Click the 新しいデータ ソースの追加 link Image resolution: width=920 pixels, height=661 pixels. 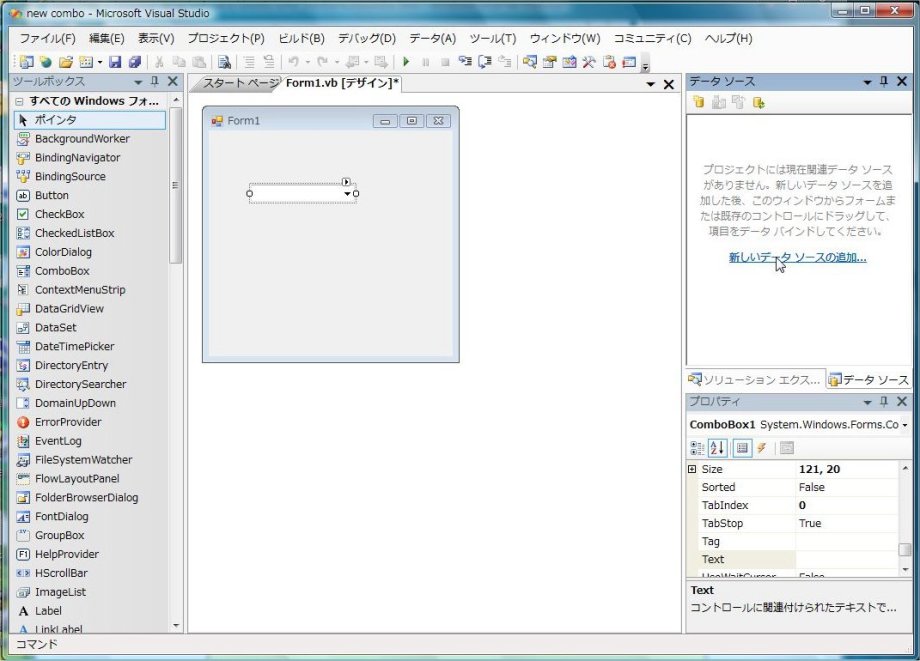[x=797, y=257]
